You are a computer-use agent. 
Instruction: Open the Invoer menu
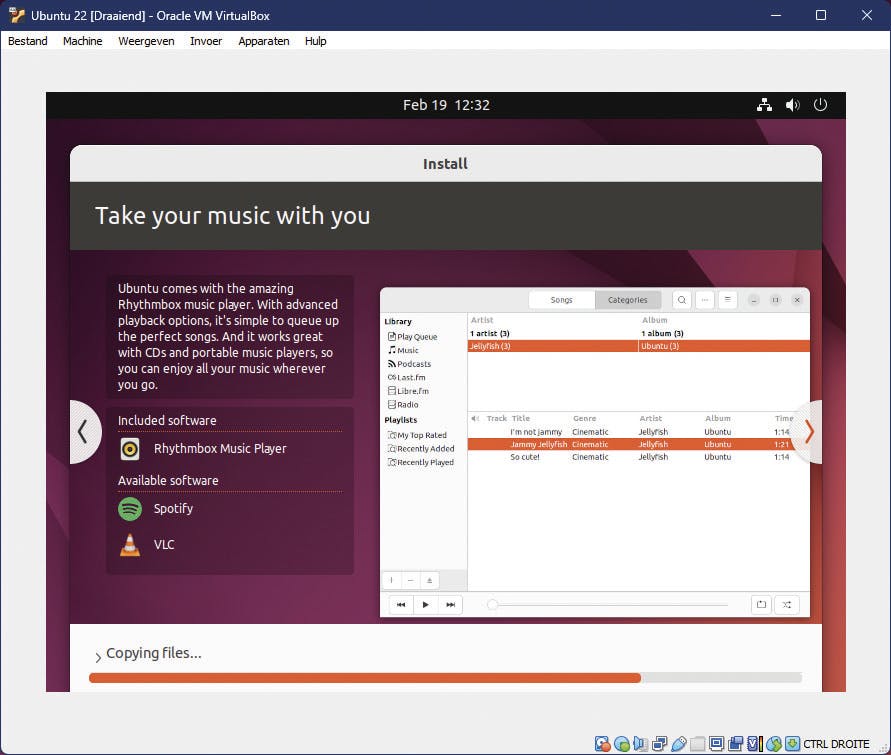click(x=206, y=41)
